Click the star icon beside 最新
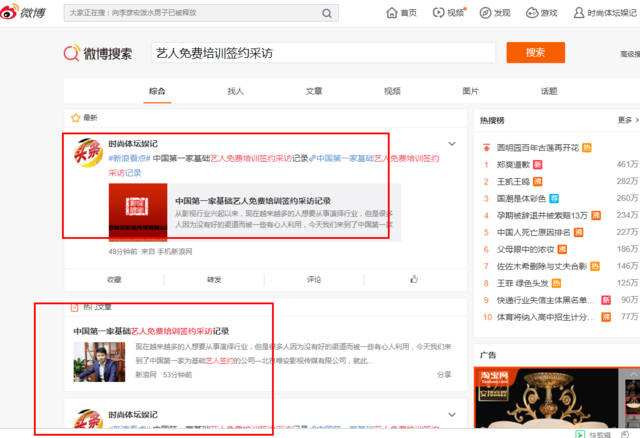The height and width of the screenshot is (438, 640). click(76, 118)
